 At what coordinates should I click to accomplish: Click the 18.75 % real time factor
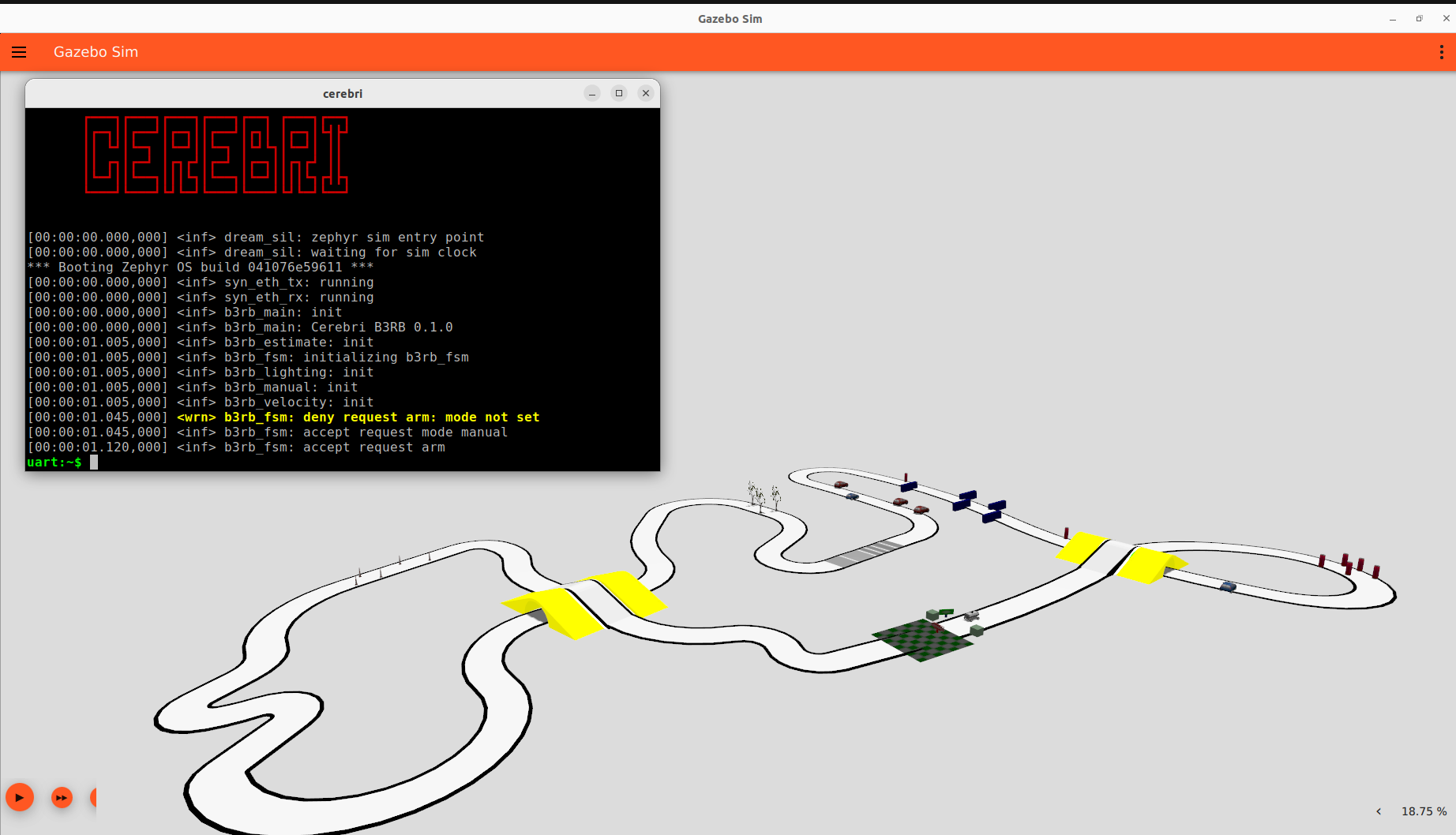[x=1424, y=811]
